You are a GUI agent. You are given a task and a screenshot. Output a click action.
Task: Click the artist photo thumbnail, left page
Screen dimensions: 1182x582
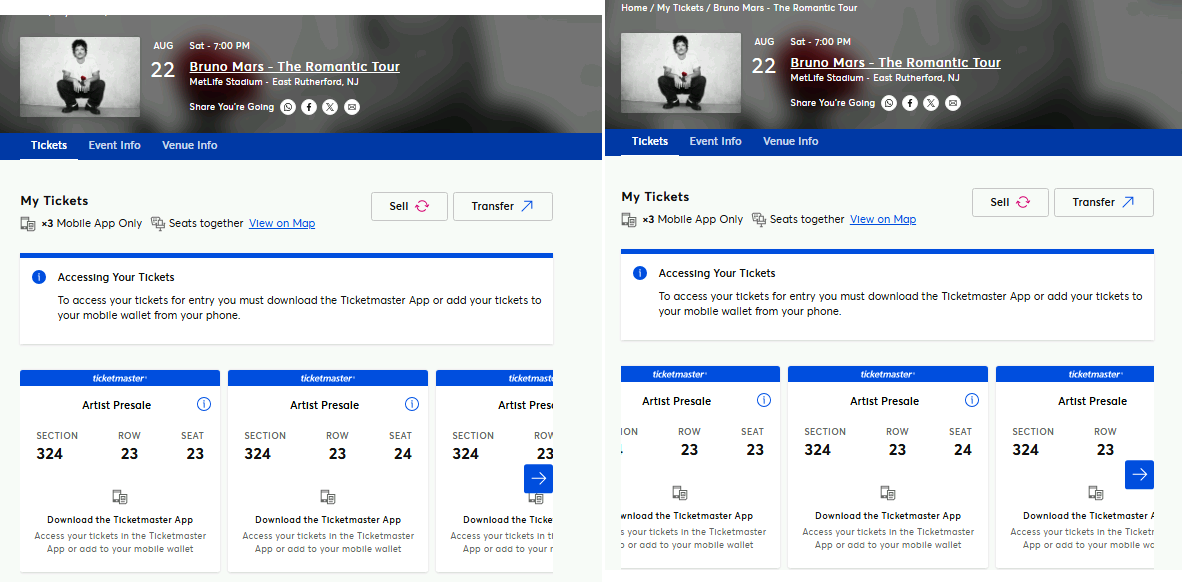(80, 76)
